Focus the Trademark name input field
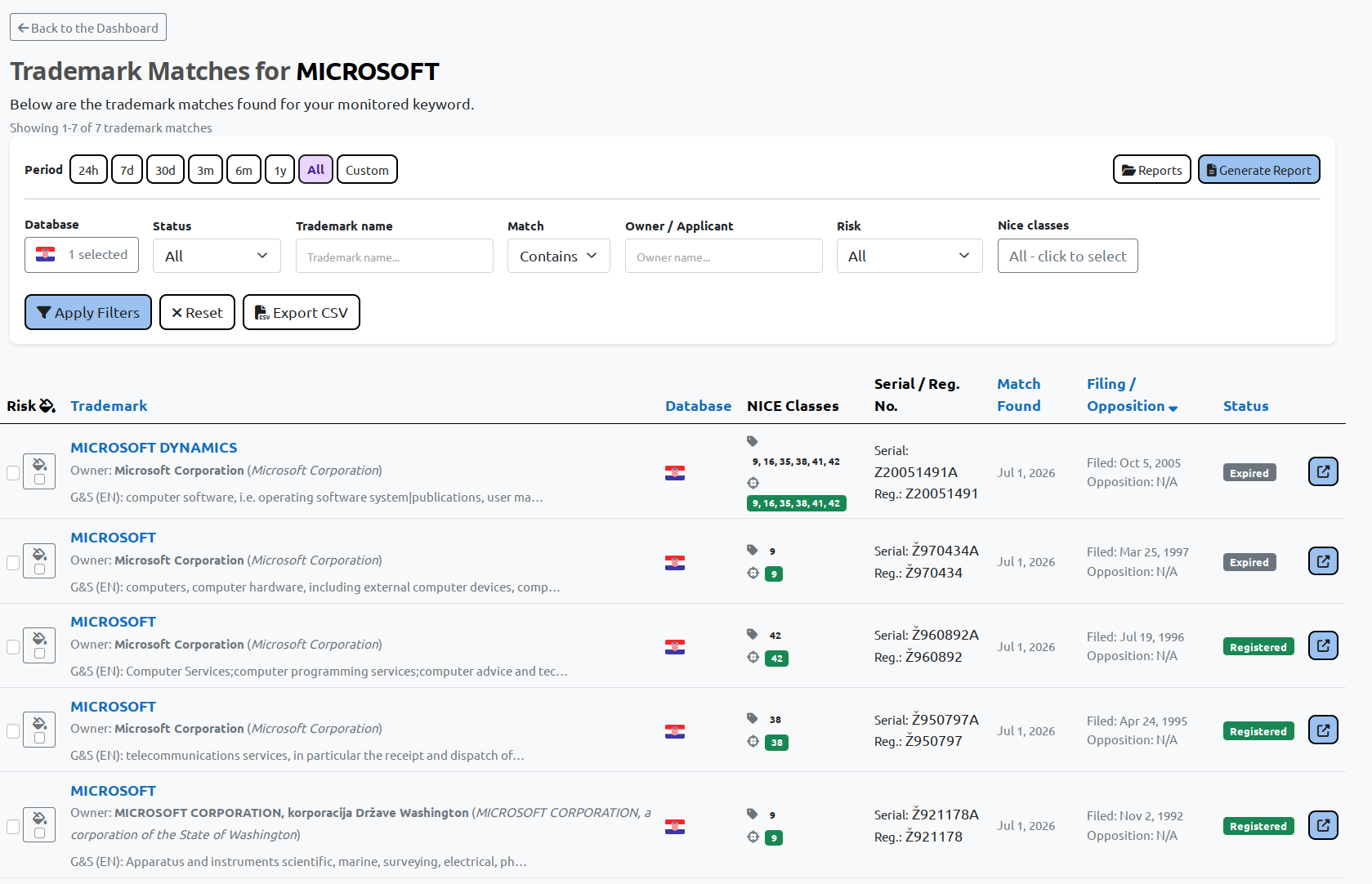The width and height of the screenshot is (1372, 884). pyautogui.click(x=395, y=256)
